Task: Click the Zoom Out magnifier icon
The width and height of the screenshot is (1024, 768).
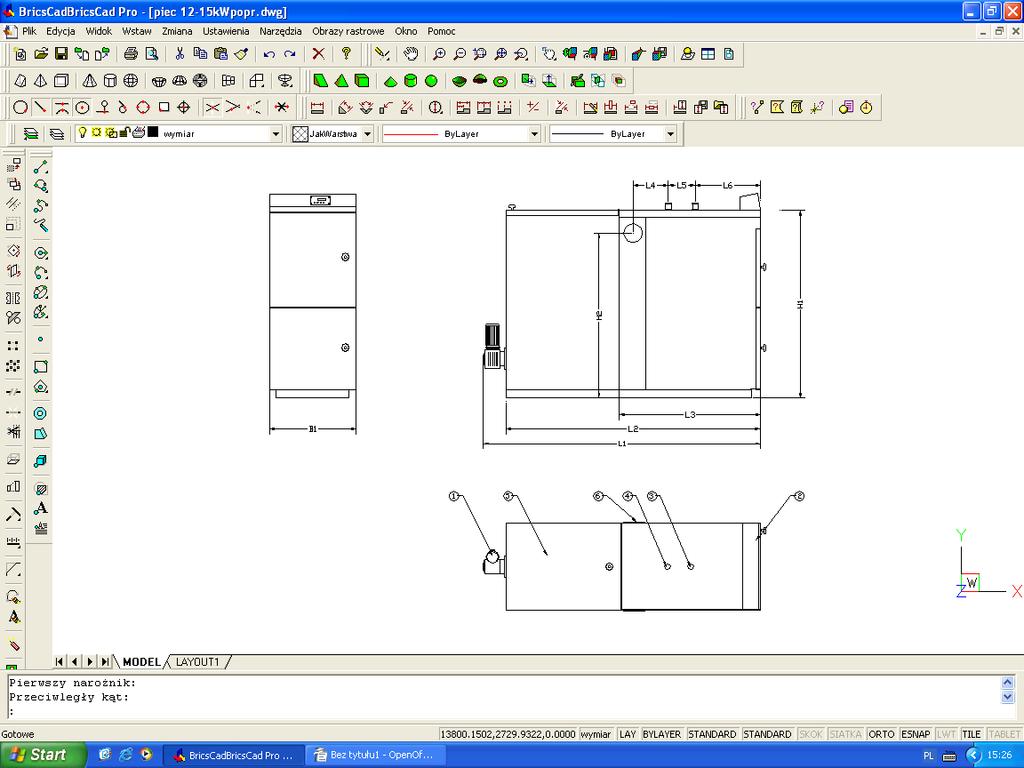Action: coord(460,54)
